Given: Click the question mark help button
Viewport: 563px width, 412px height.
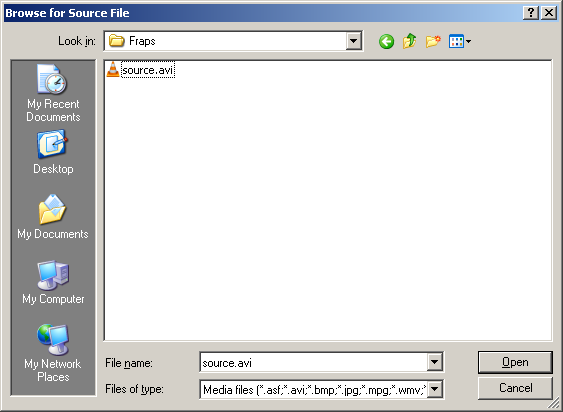Looking at the screenshot, I should (x=531, y=13).
